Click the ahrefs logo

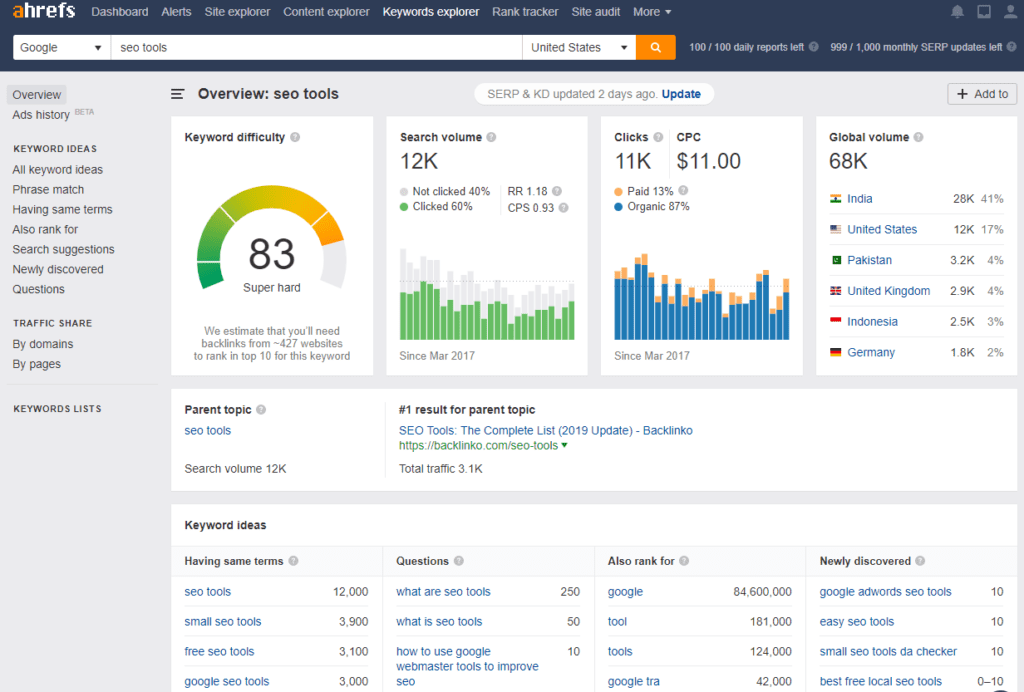click(43, 11)
